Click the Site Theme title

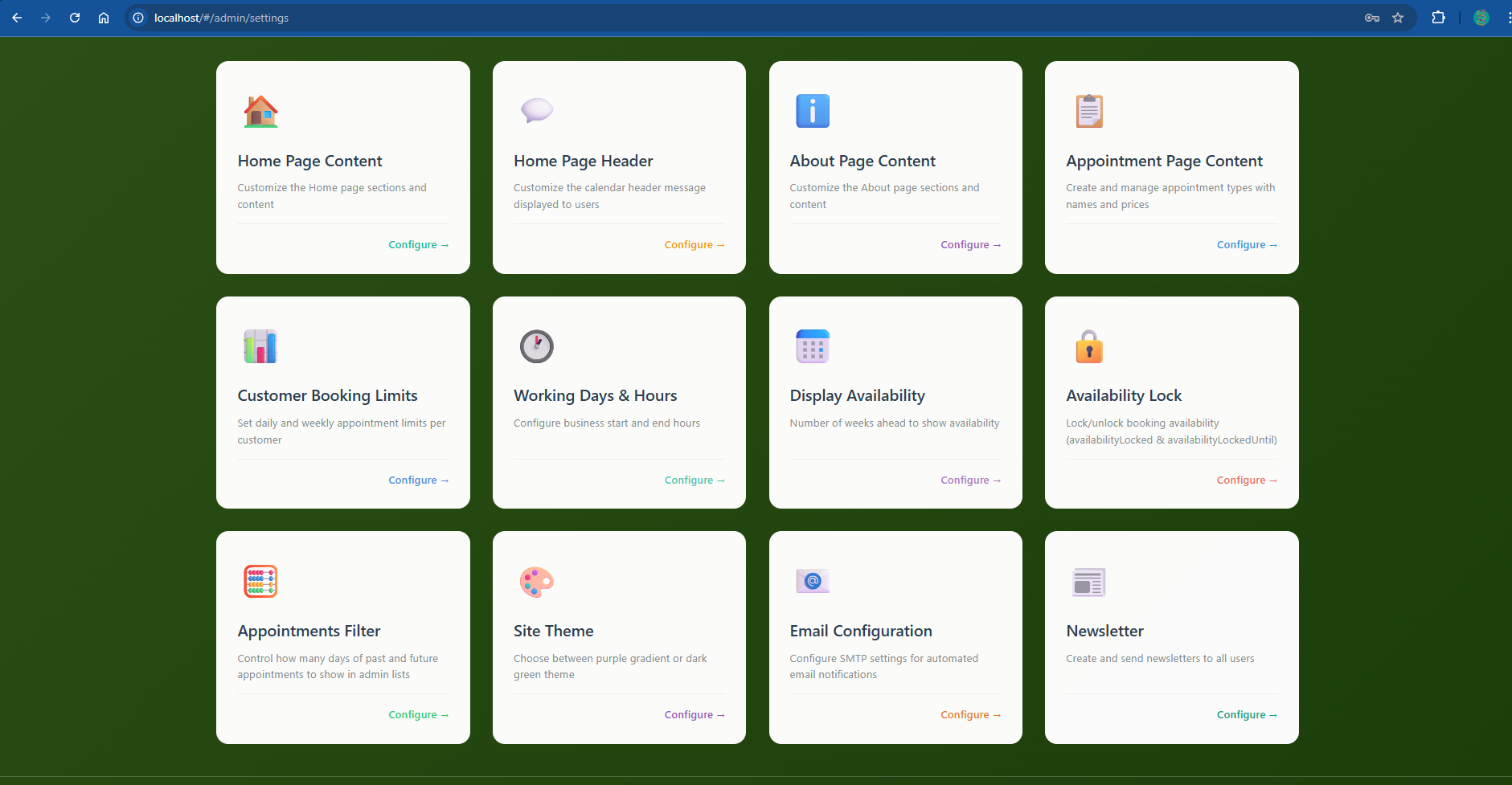coord(553,631)
